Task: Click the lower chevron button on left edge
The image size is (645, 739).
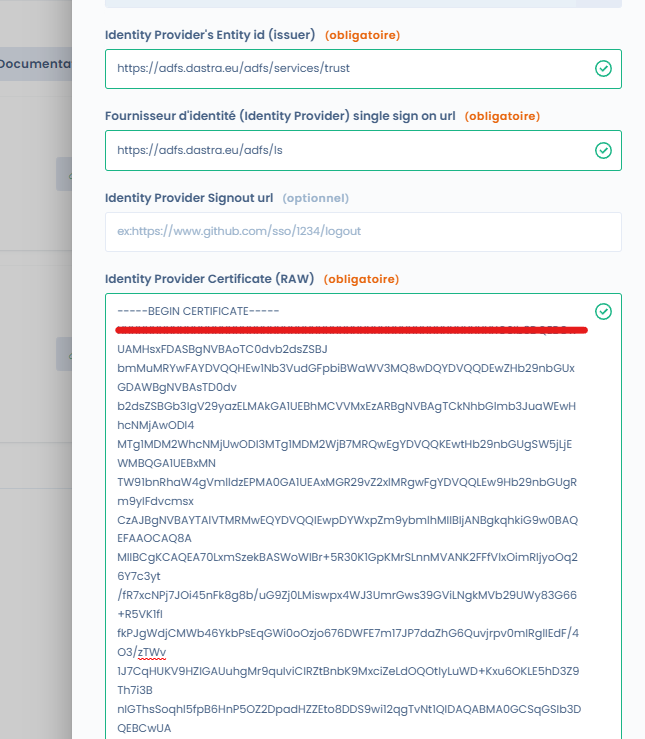Action: [66, 354]
